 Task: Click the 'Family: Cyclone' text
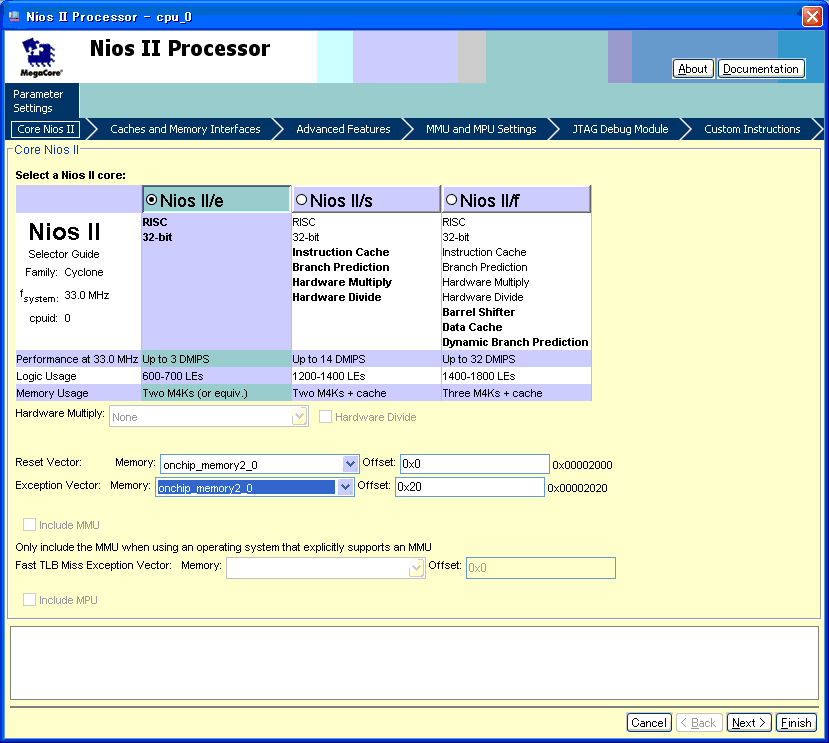64,272
